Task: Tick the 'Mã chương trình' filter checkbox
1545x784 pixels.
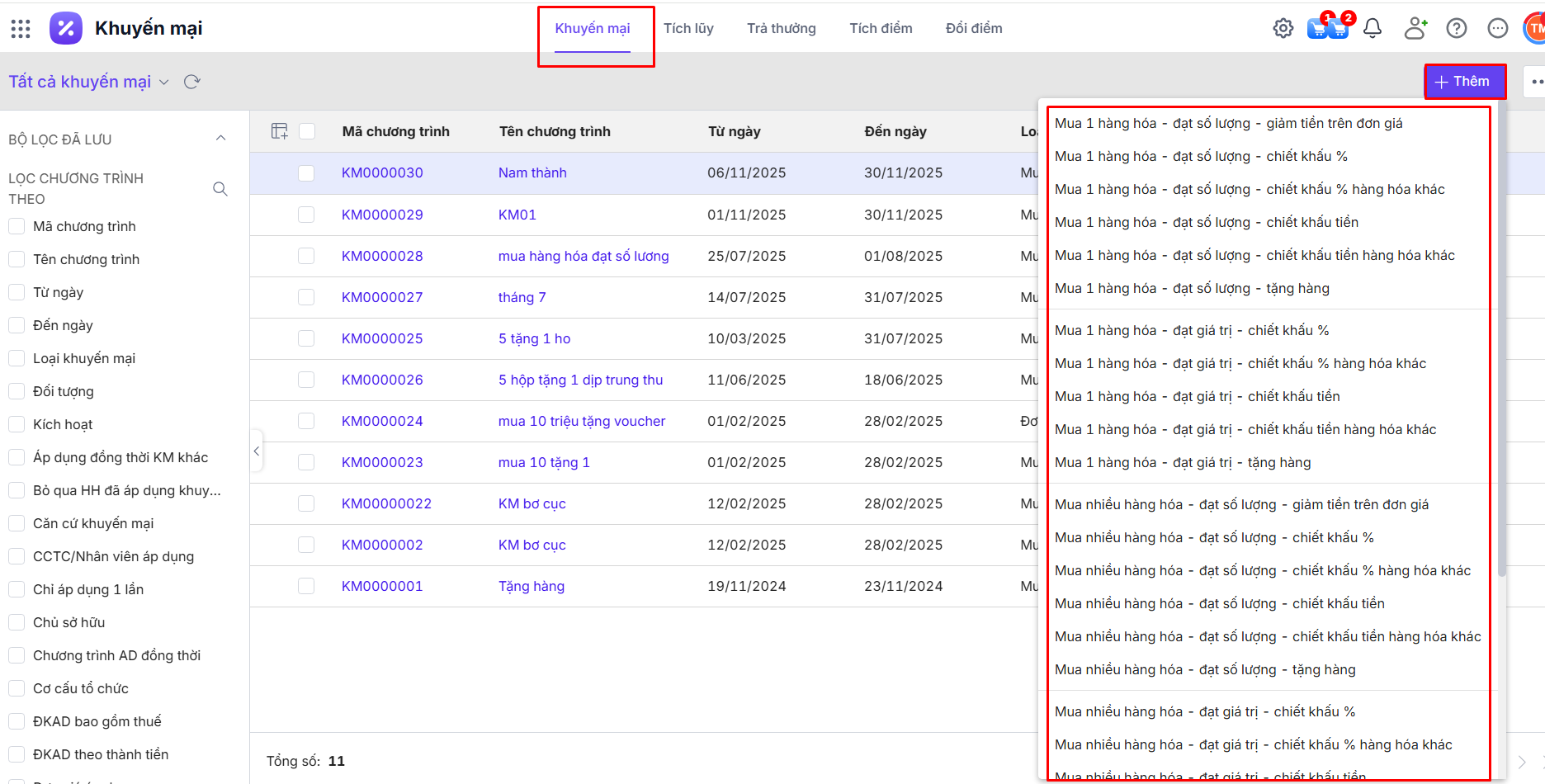Action: (x=17, y=226)
